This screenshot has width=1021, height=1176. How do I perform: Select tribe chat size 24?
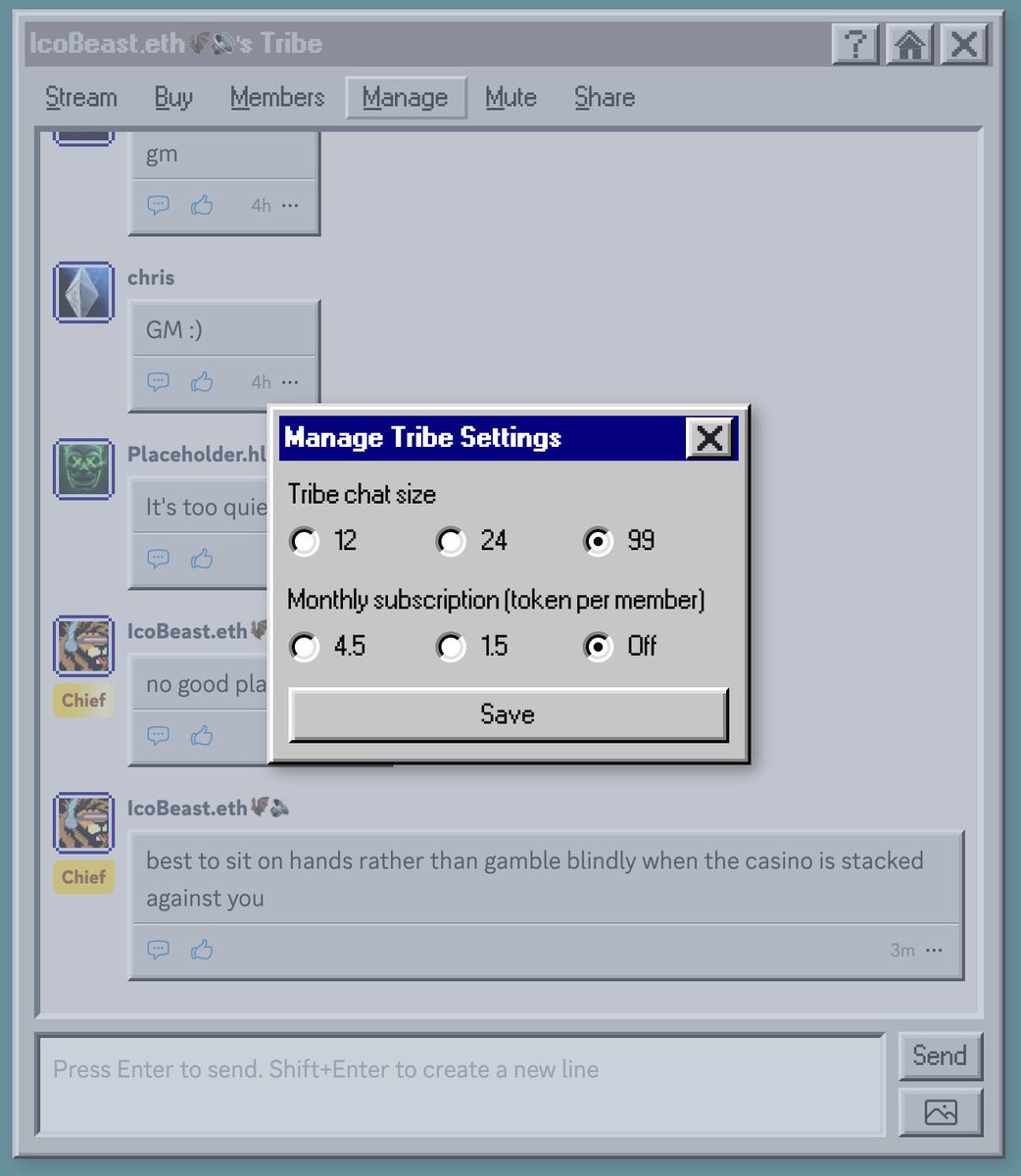[x=451, y=540]
